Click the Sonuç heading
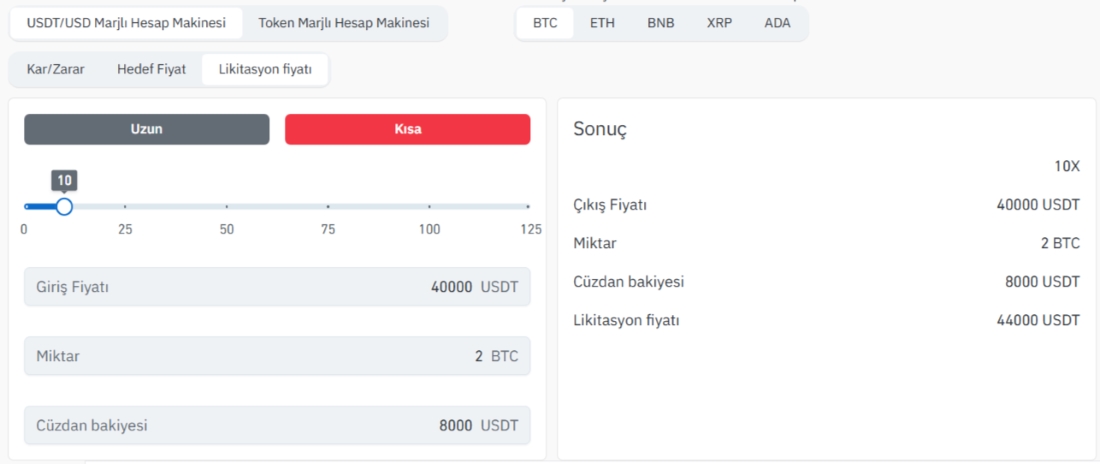 tap(600, 129)
